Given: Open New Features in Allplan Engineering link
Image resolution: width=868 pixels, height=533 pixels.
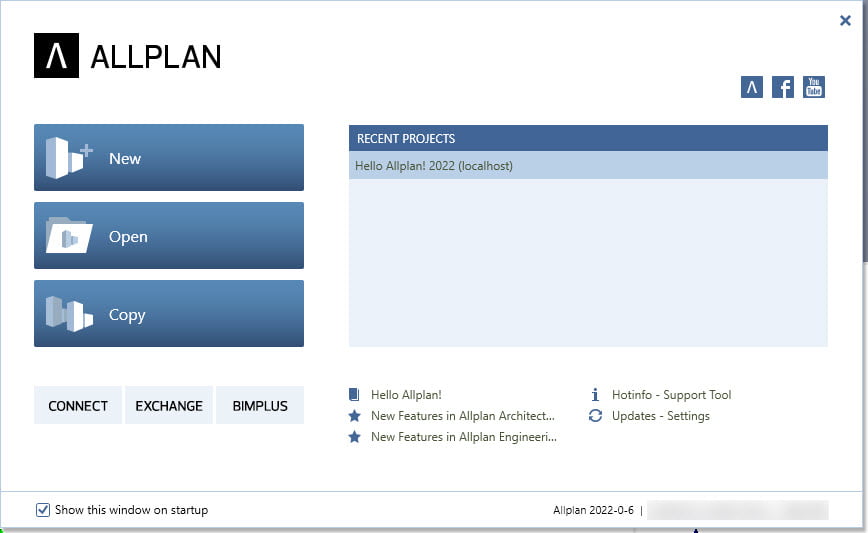Looking at the screenshot, I should [x=464, y=437].
